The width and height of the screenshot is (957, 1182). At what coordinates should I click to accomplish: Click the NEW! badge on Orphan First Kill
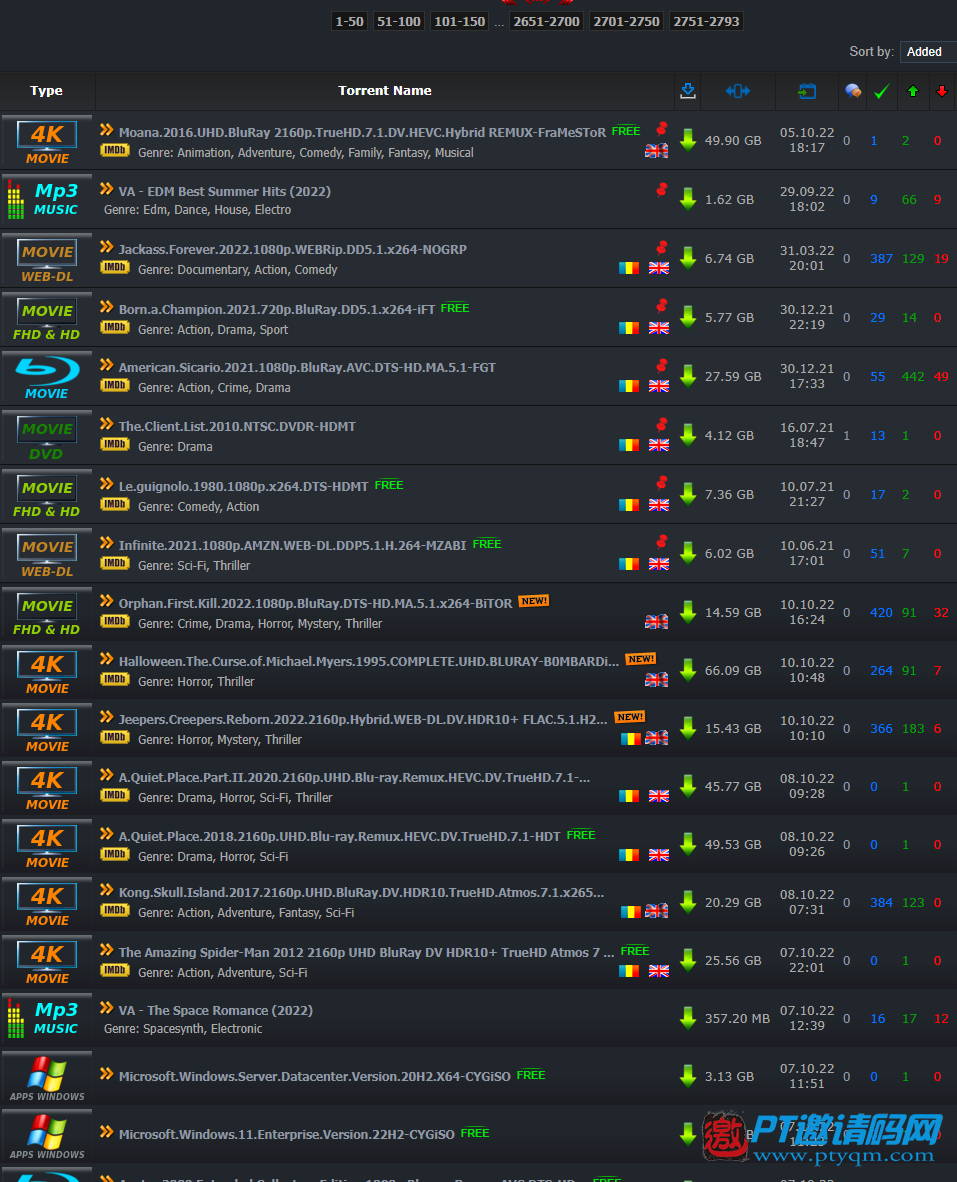click(x=534, y=601)
